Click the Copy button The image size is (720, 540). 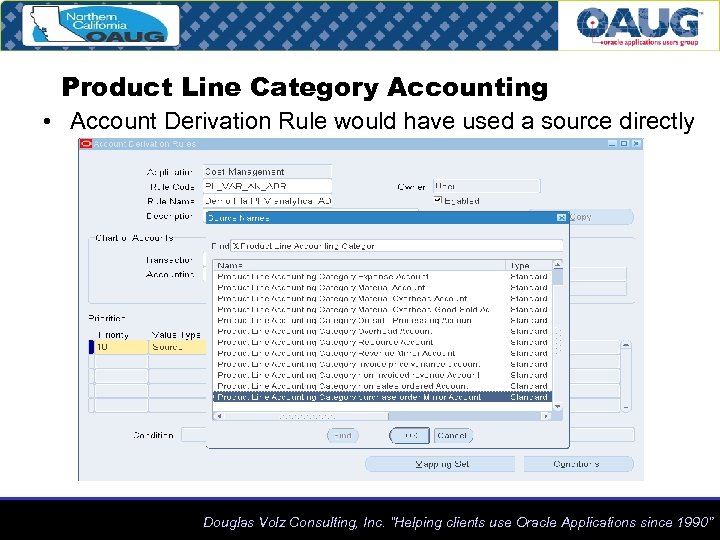(x=601, y=217)
